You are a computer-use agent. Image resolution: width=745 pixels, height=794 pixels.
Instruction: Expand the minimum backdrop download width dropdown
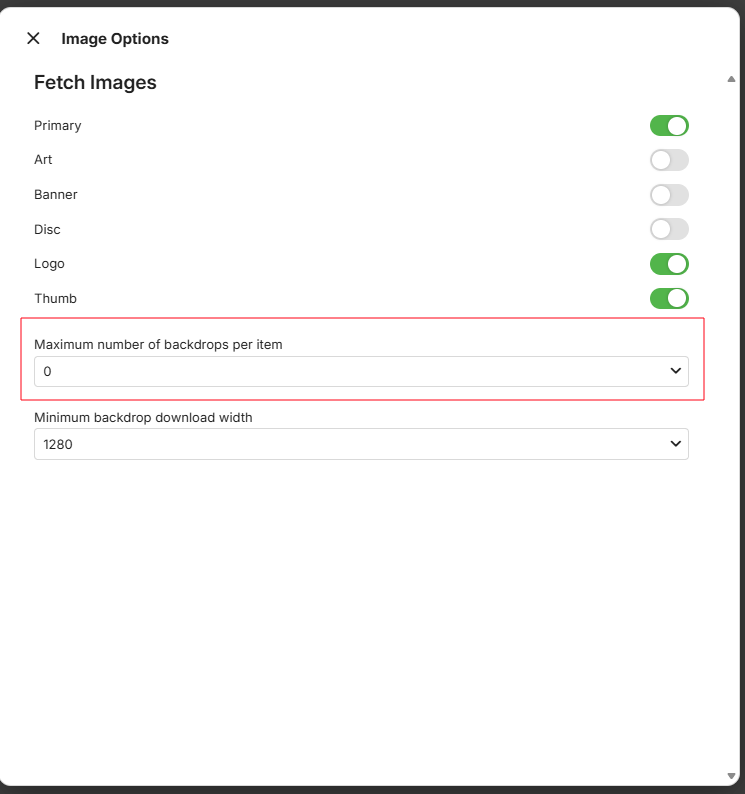click(361, 444)
